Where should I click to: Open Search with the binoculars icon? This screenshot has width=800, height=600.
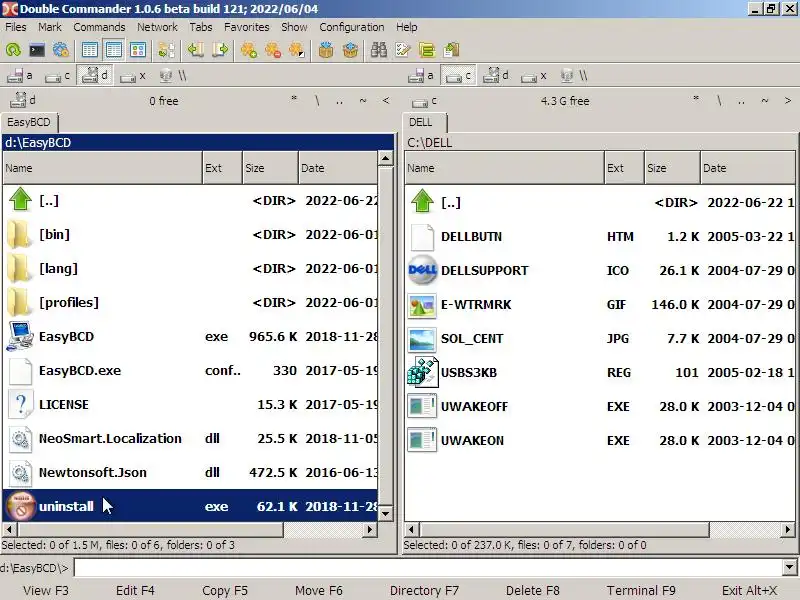point(379,50)
